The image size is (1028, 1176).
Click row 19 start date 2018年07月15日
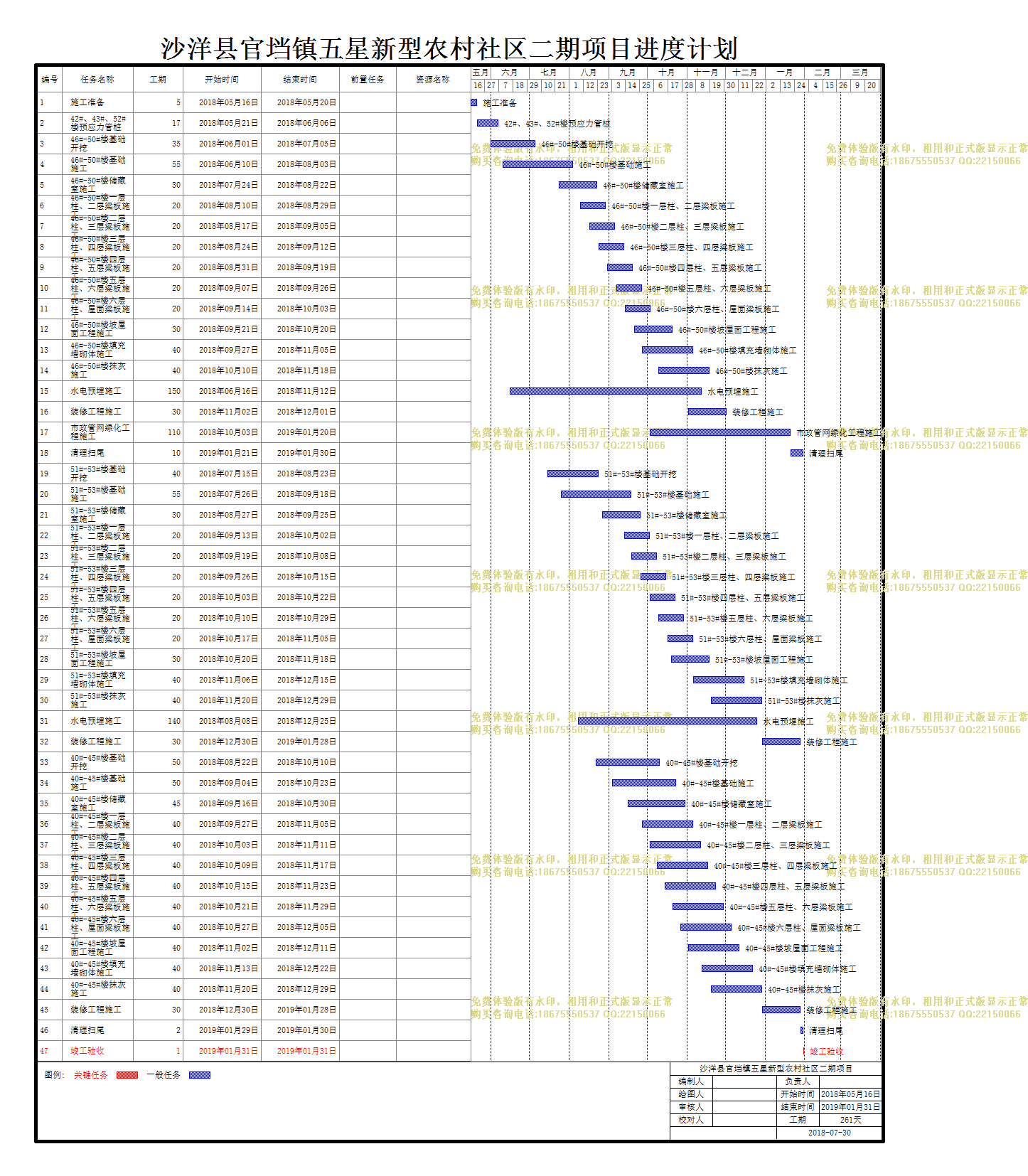(x=229, y=474)
